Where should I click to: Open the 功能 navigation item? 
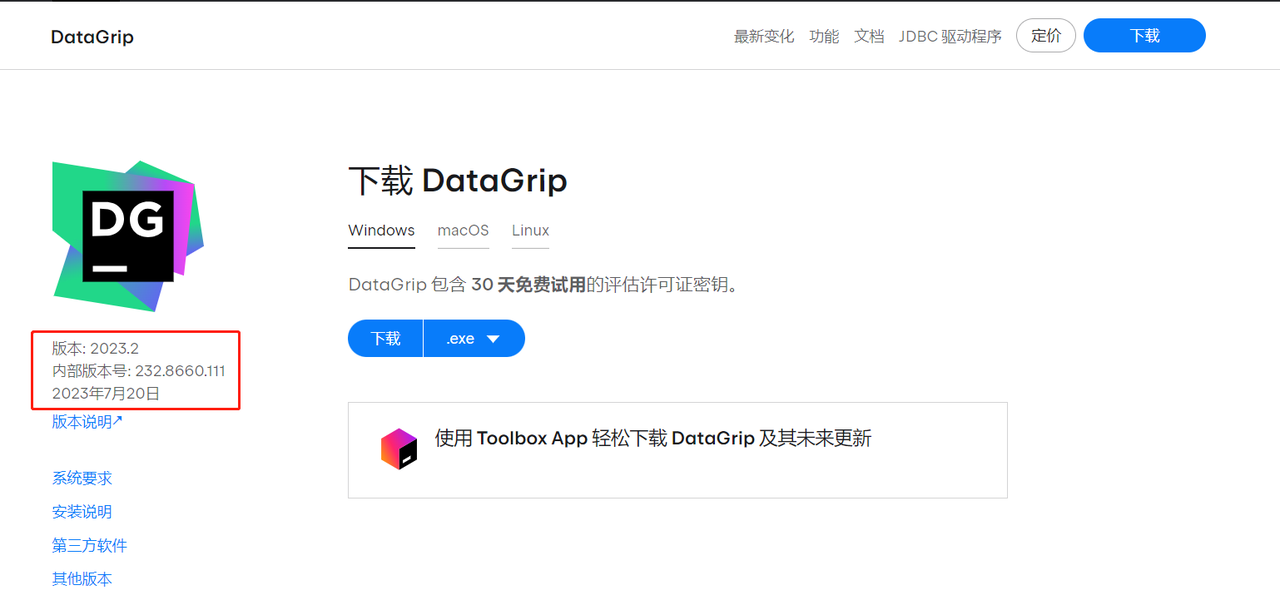point(824,36)
